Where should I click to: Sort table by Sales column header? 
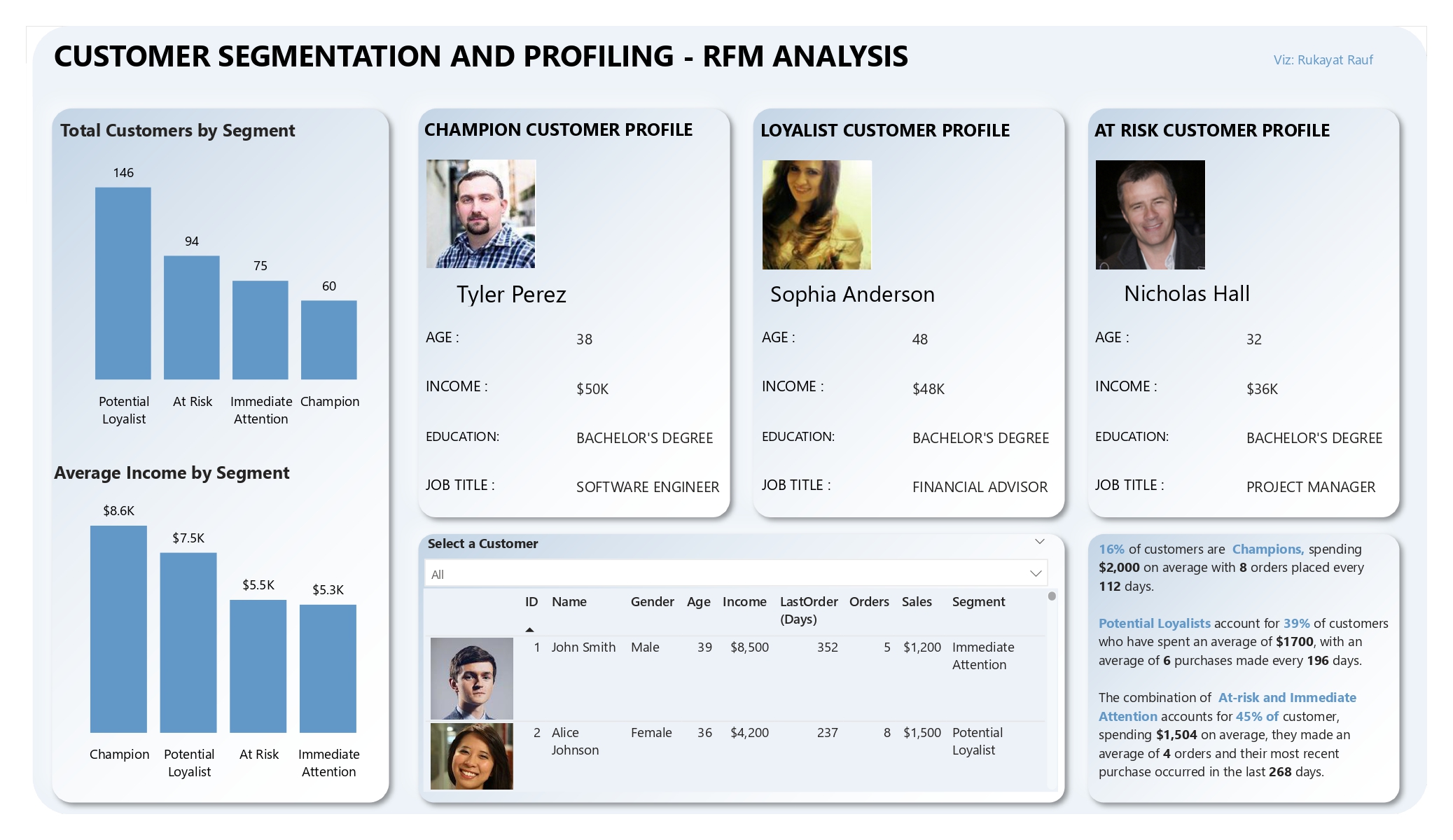click(x=917, y=602)
